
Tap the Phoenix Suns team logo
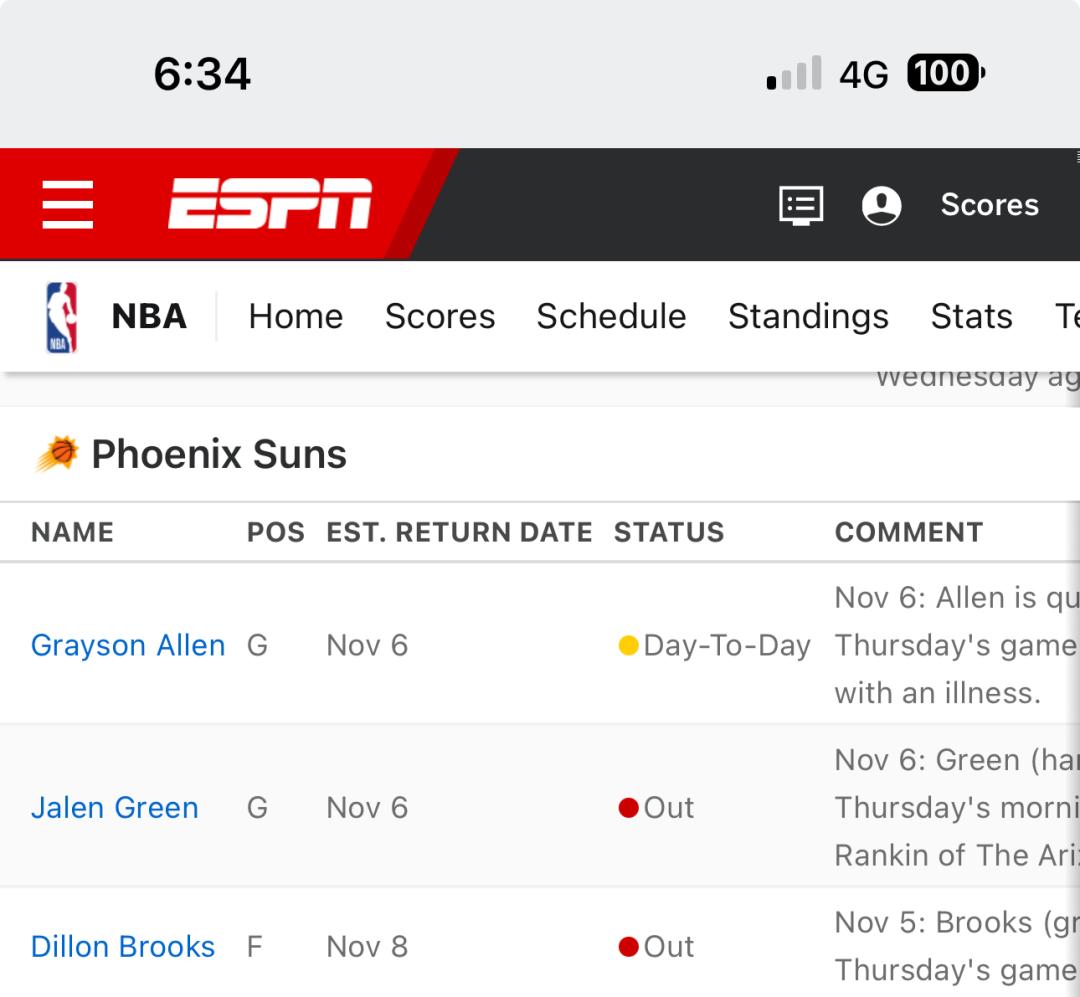[x=57, y=455]
